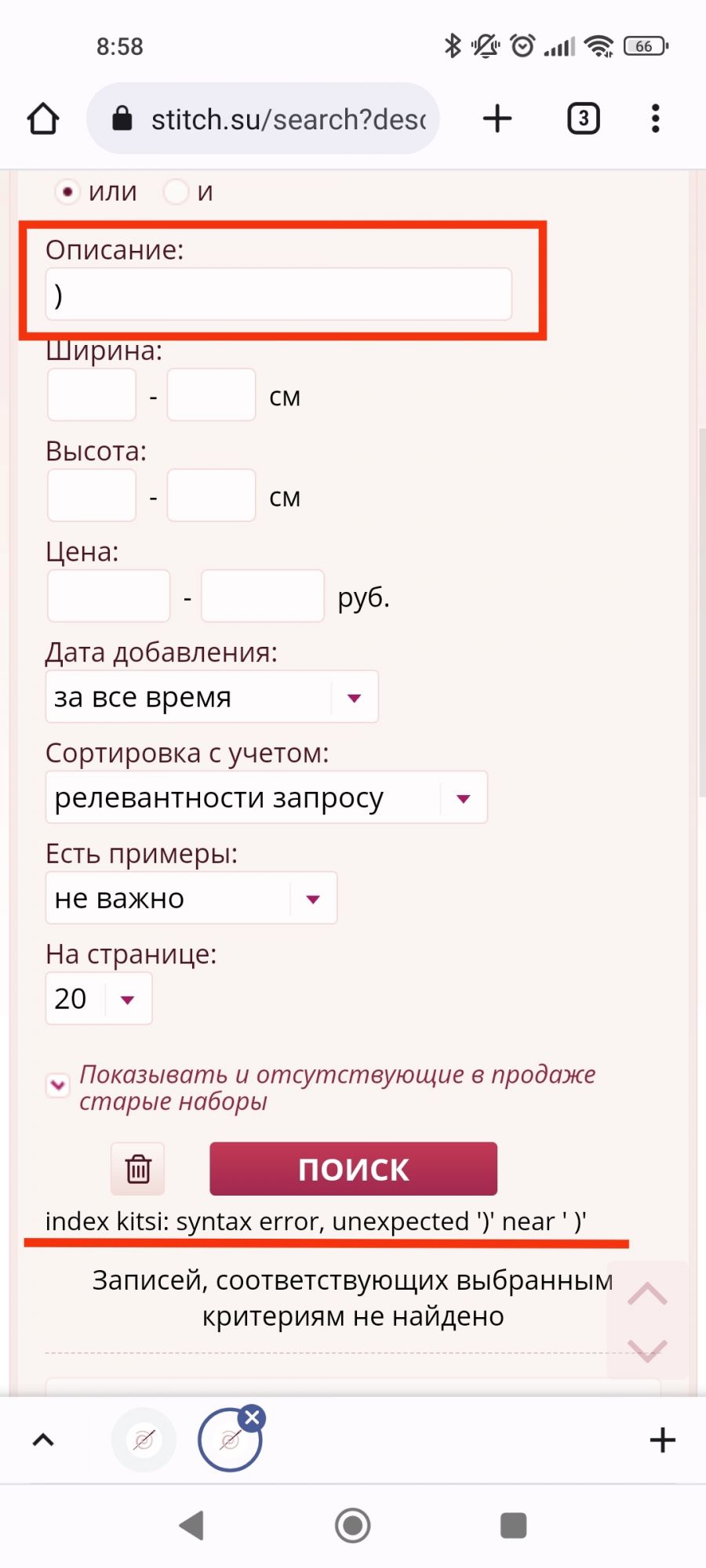
Task: Open the "Есть примеры" dropdown
Action: (191, 898)
